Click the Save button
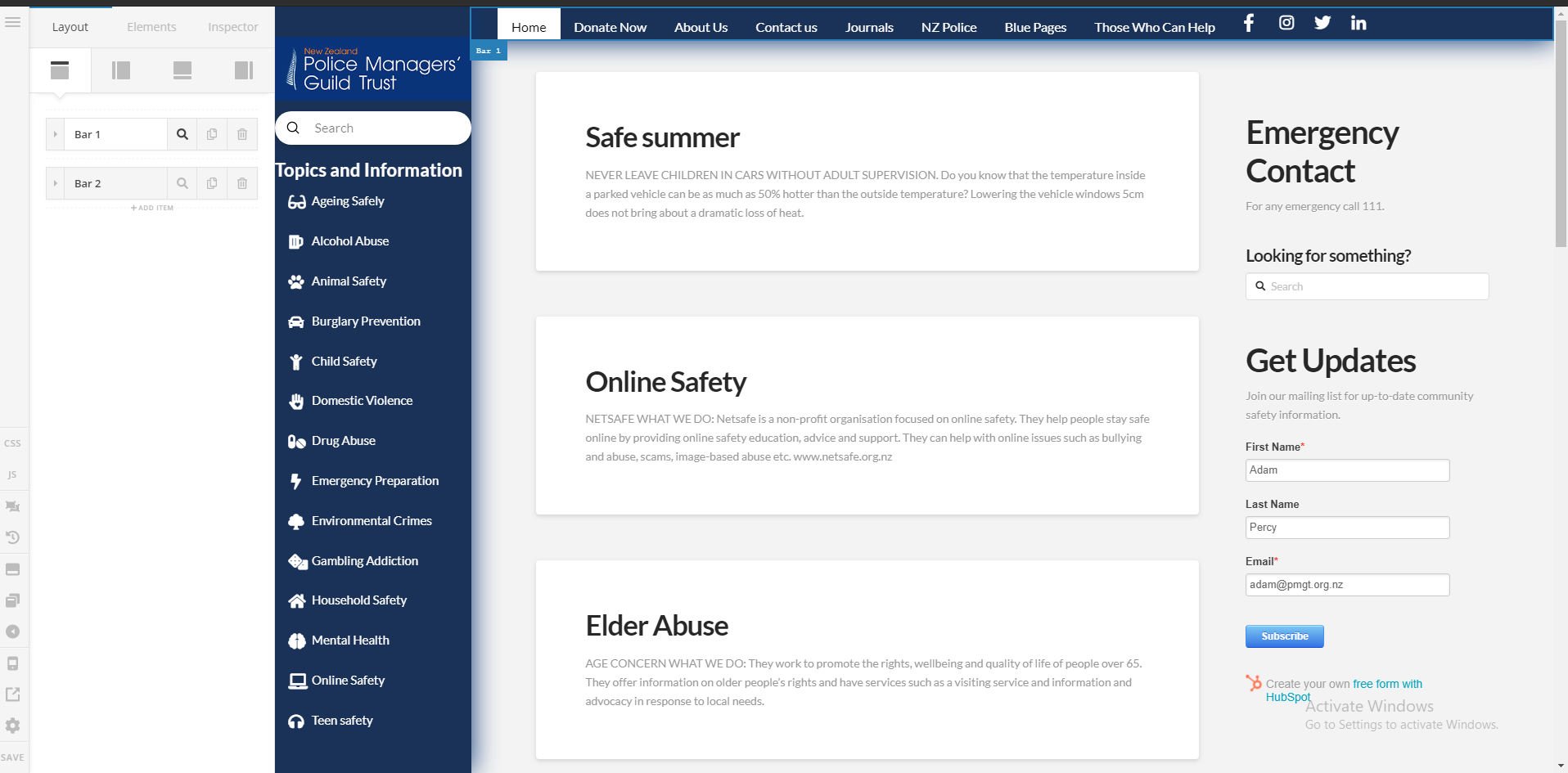The image size is (1568, 773). [12, 757]
